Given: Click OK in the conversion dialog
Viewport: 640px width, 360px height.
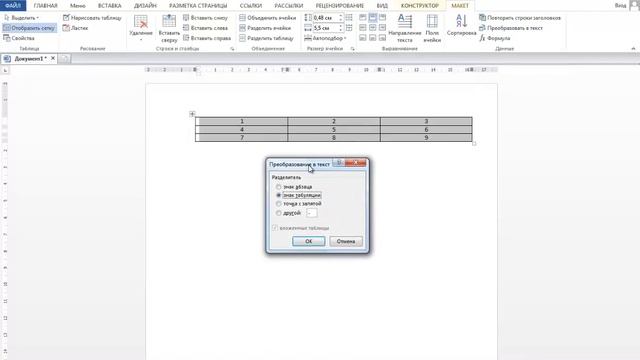Looking at the screenshot, I should click(x=309, y=241).
